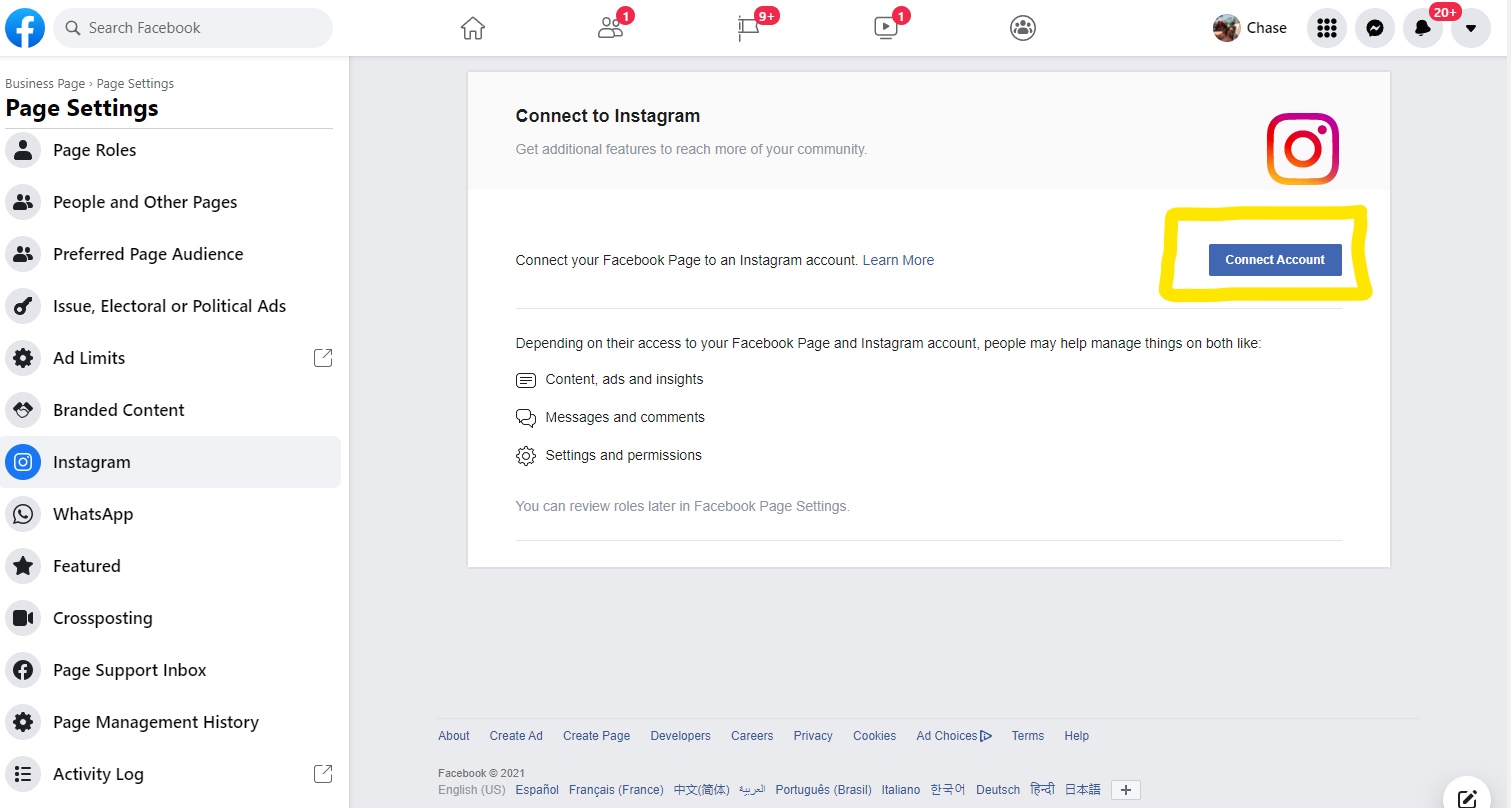Open the About footer link
The width and height of the screenshot is (1511, 808).
[454, 736]
